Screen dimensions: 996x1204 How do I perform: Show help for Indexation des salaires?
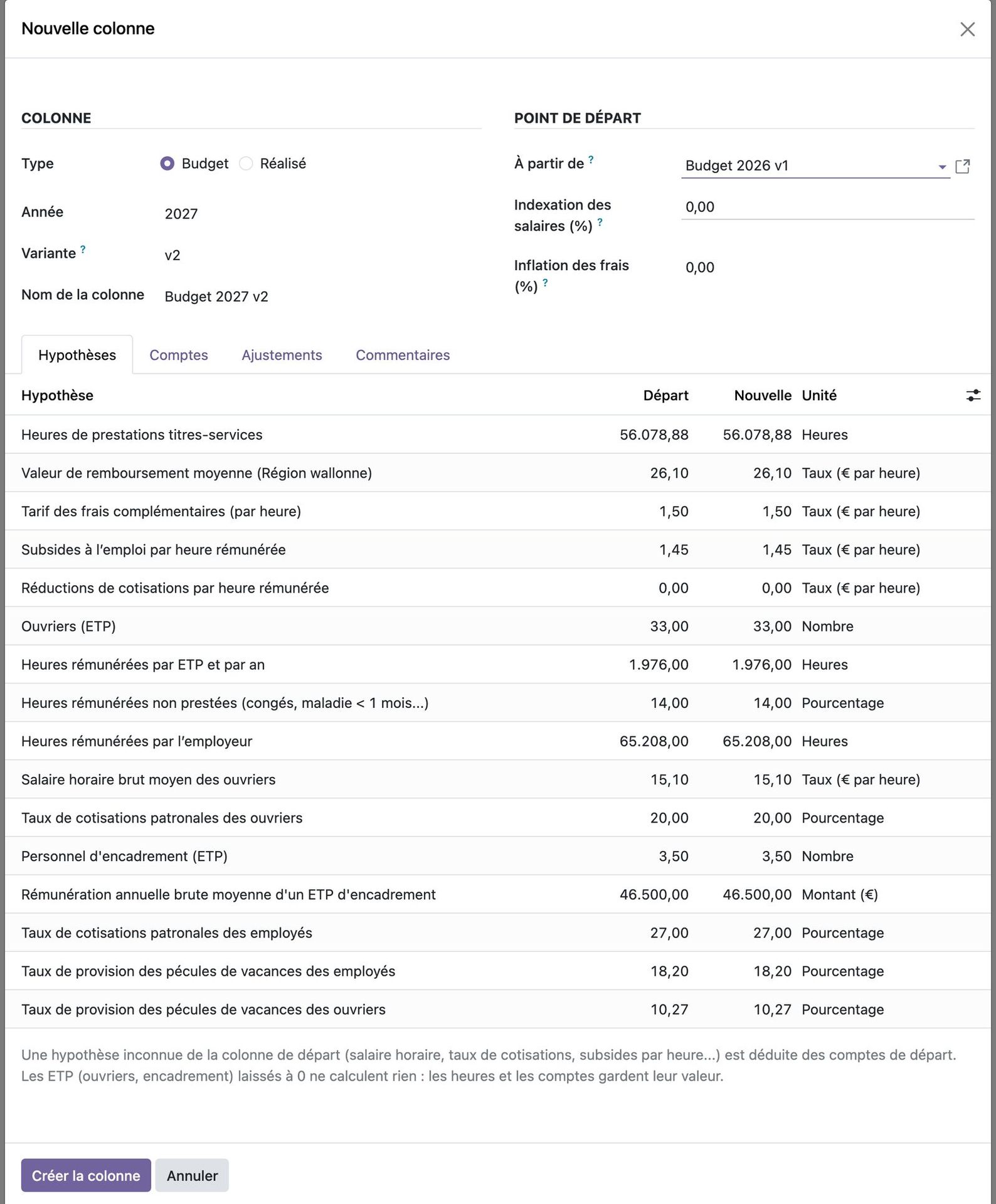[600, 222]
